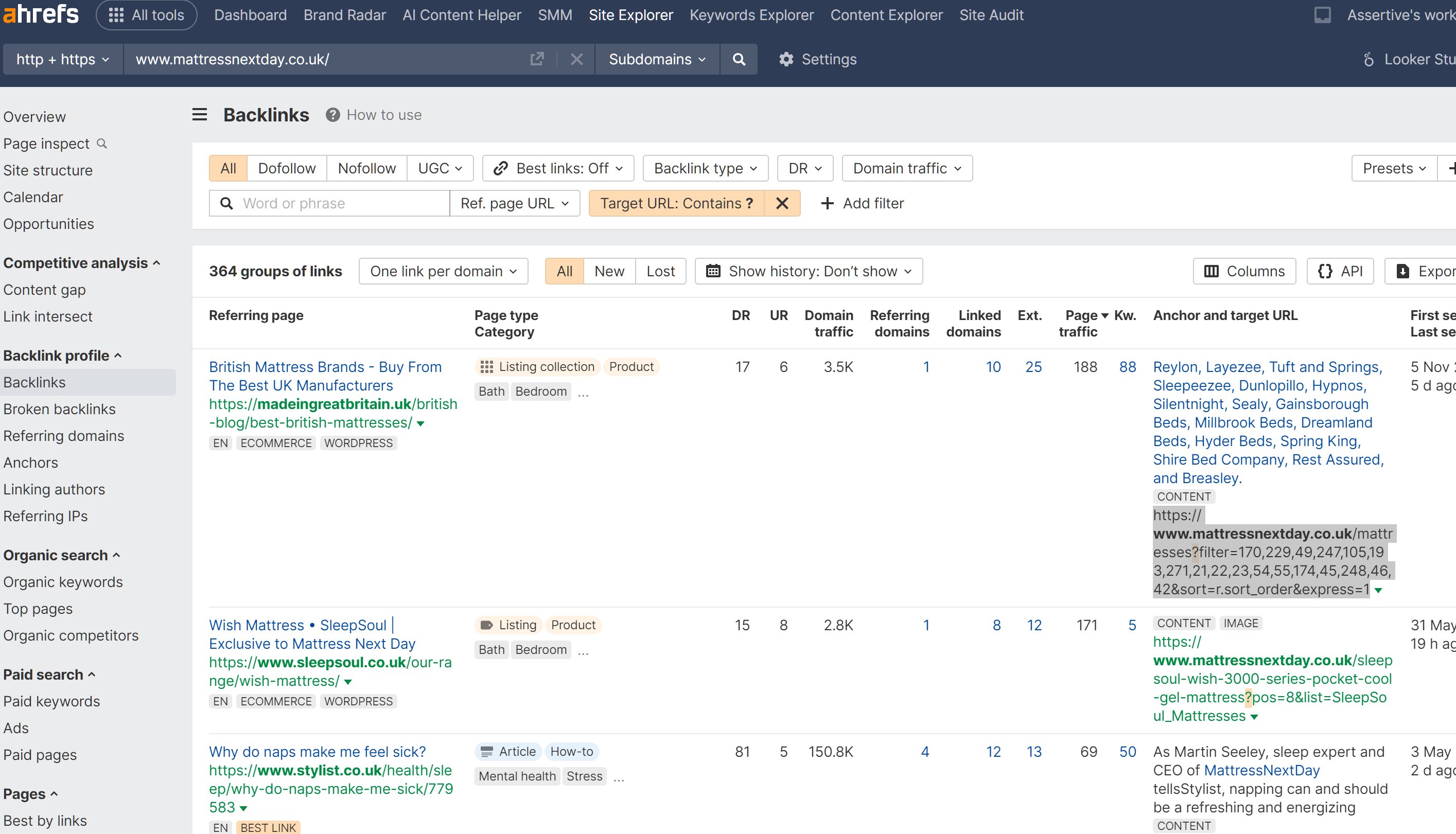Viewport: 1456px width, 834px height.
Task: Open Organic keywords in sidebar
Action: click(63, 582)
